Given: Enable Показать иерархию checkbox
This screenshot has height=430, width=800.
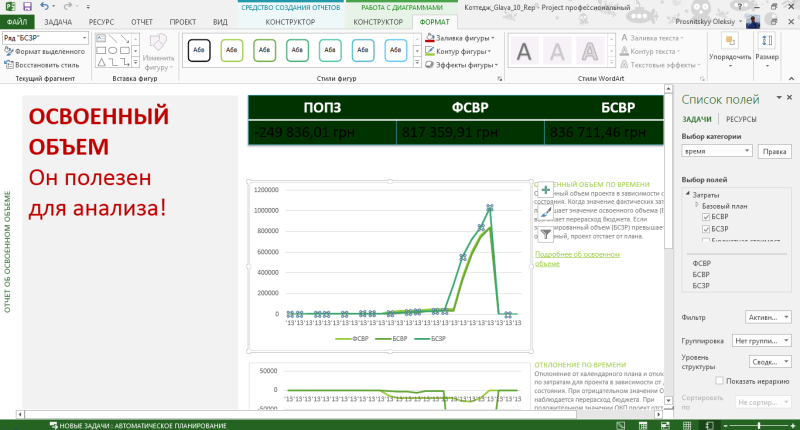Looking at the screenshot, I should [x=719, y=381].
